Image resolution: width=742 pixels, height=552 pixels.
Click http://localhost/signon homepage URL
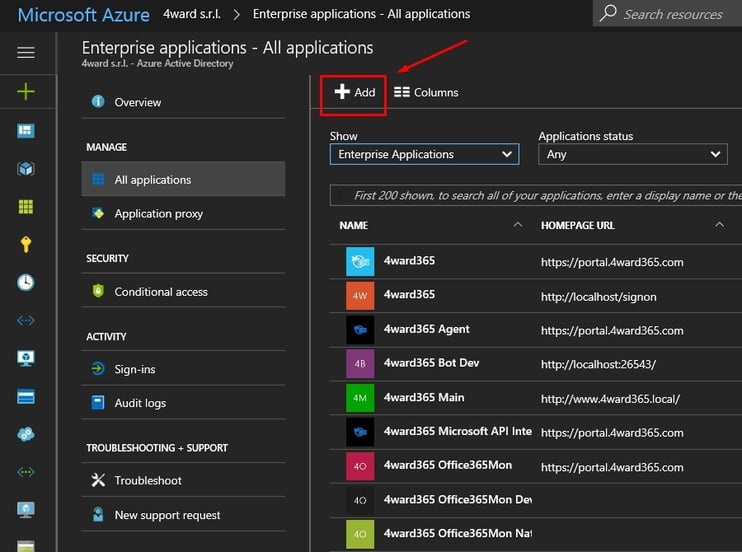click(599, 297)
